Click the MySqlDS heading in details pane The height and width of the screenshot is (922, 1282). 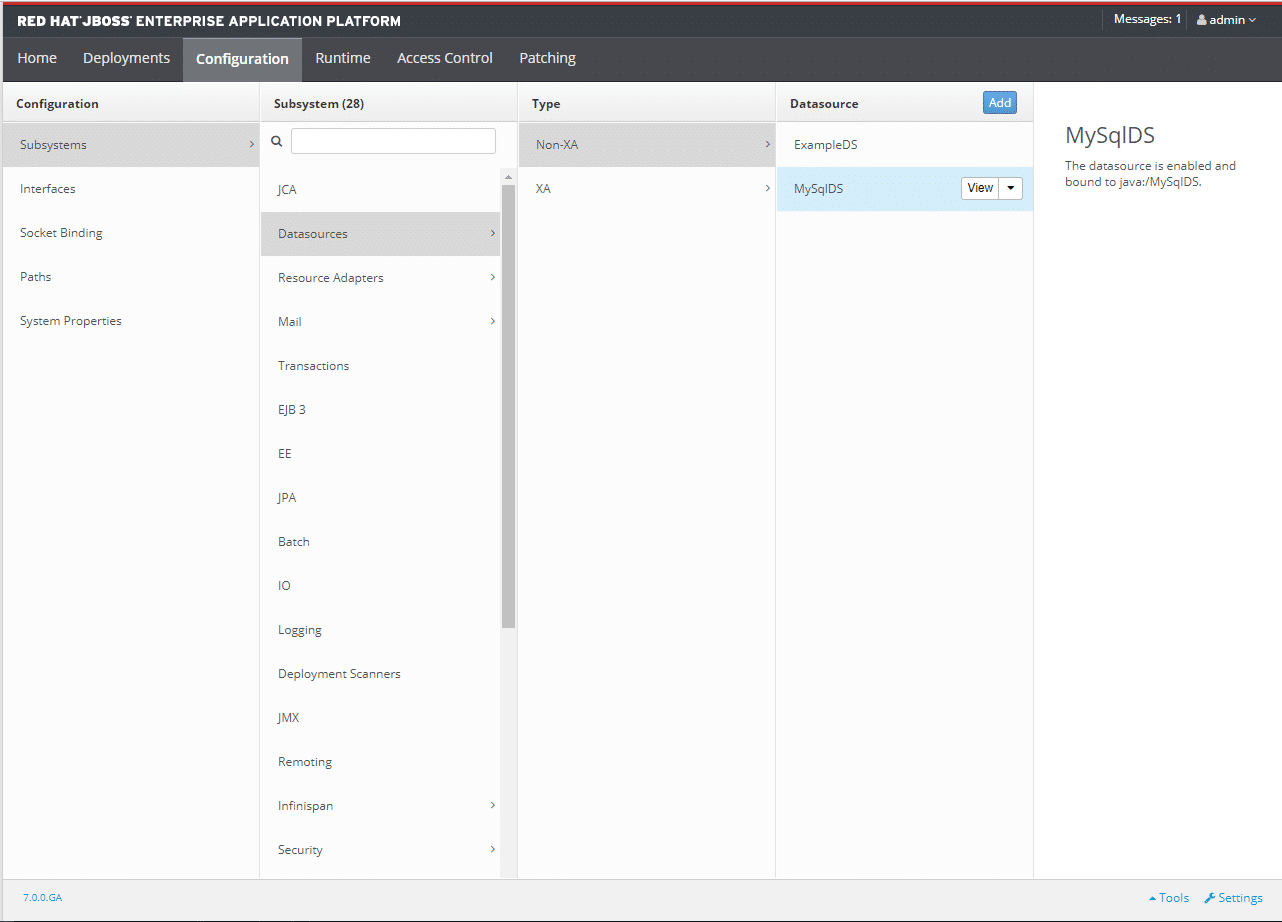(1110, 137)
